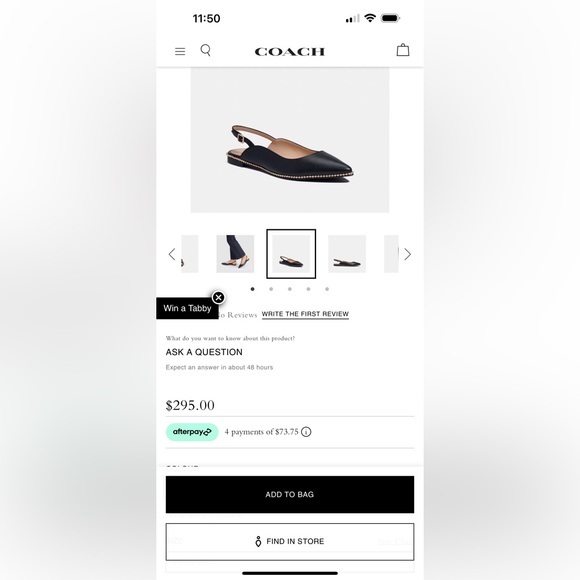Select the highlighted angled shoe thumbnail
Viewport: 580px width, 580px height.
click(x=291, y=254)
